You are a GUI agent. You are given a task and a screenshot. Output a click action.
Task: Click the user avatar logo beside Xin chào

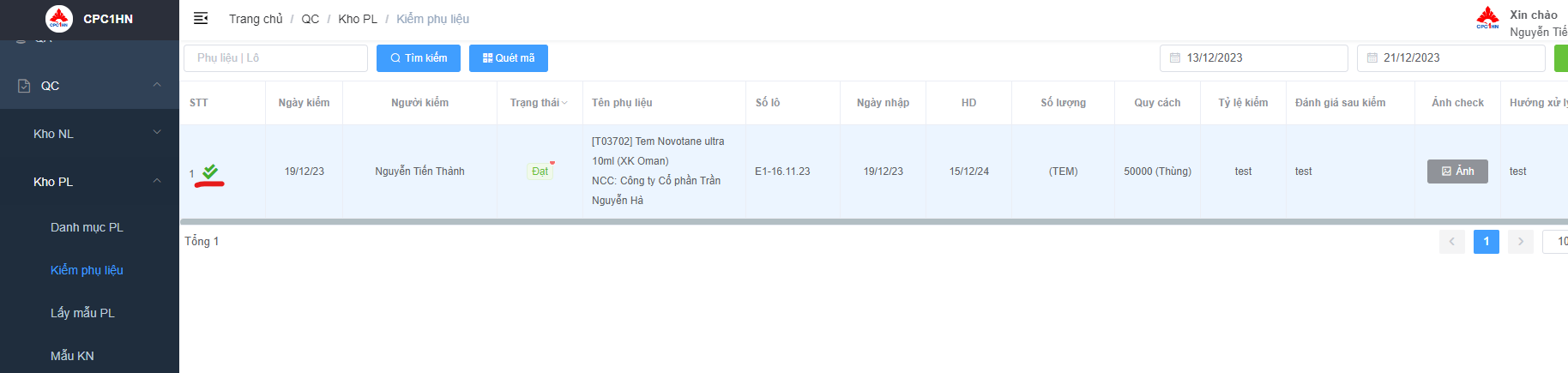pyautogui.click(x=1487, y=18)
